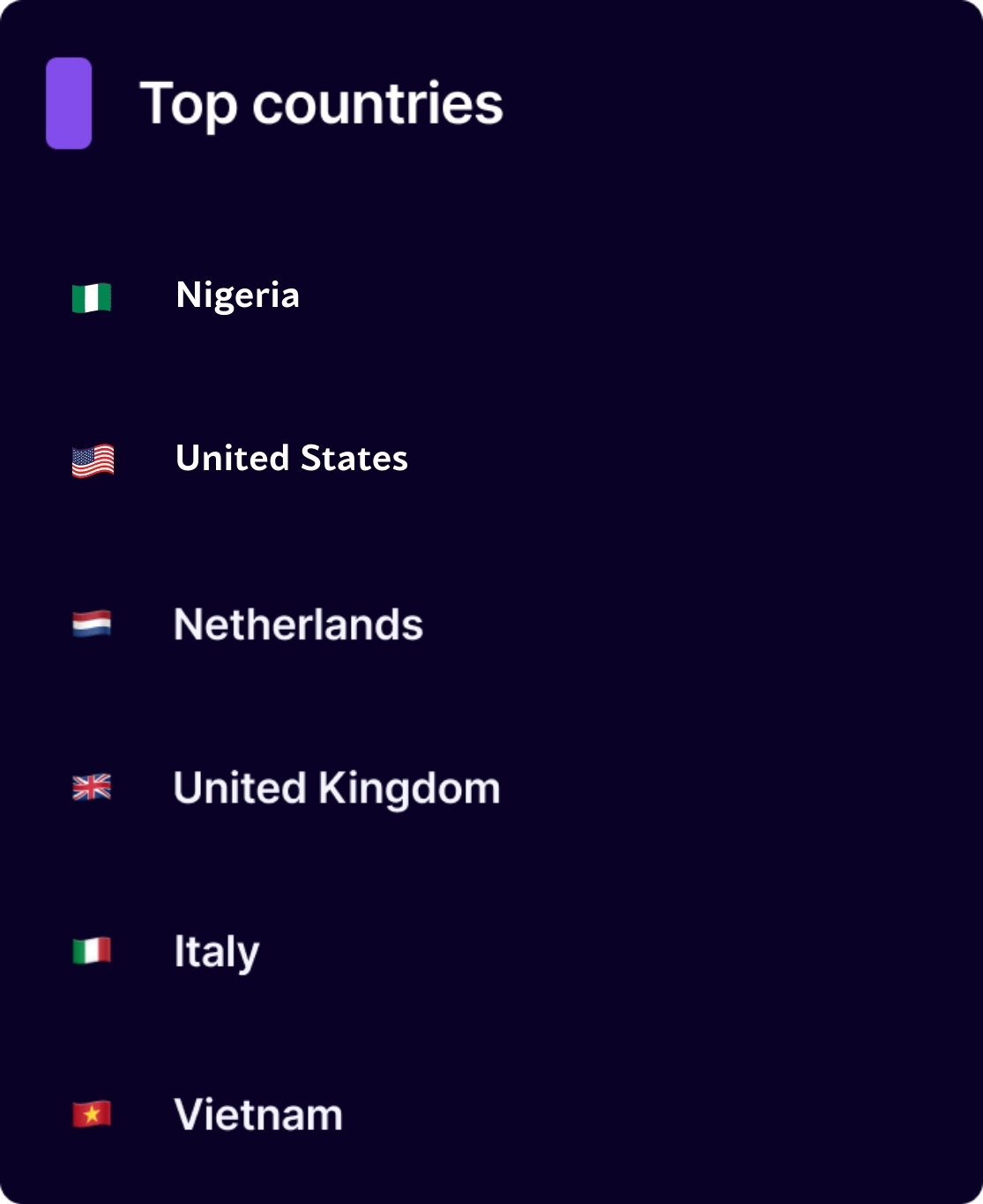Click the purple rounded square icon

[x=69, y=103]
